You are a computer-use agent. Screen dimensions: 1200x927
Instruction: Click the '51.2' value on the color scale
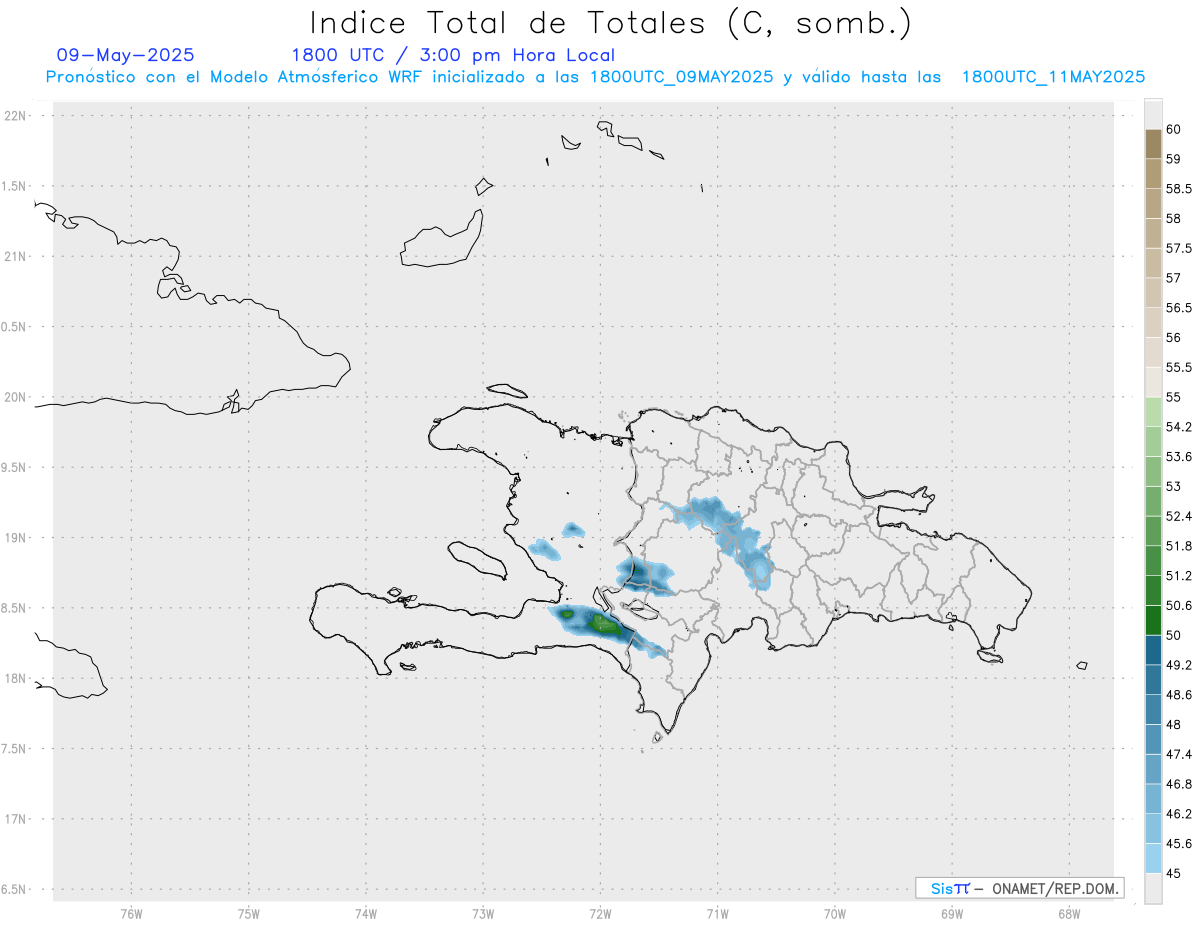(x=1178, y=575)
